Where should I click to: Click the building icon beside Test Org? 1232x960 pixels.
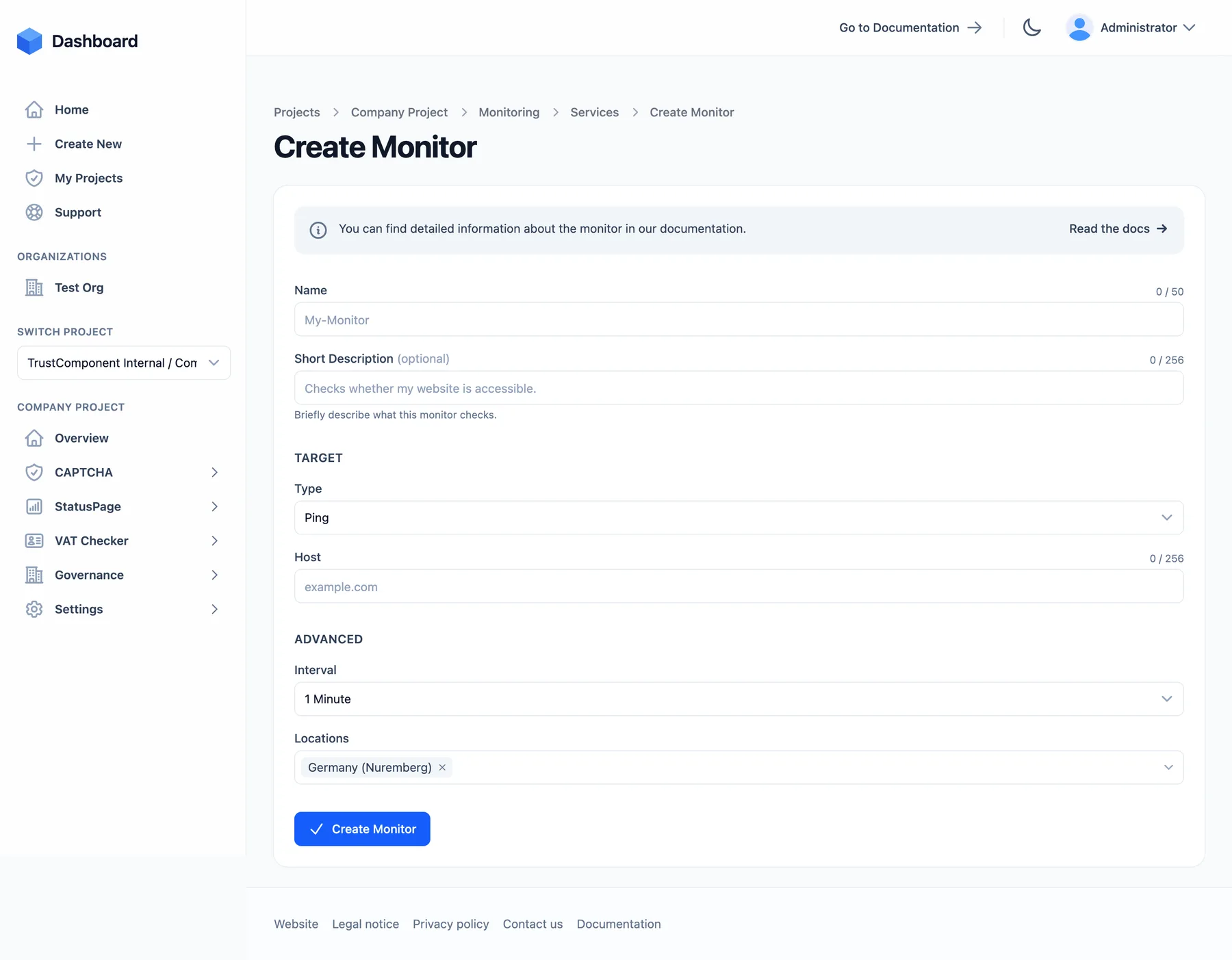click(34, 287)
